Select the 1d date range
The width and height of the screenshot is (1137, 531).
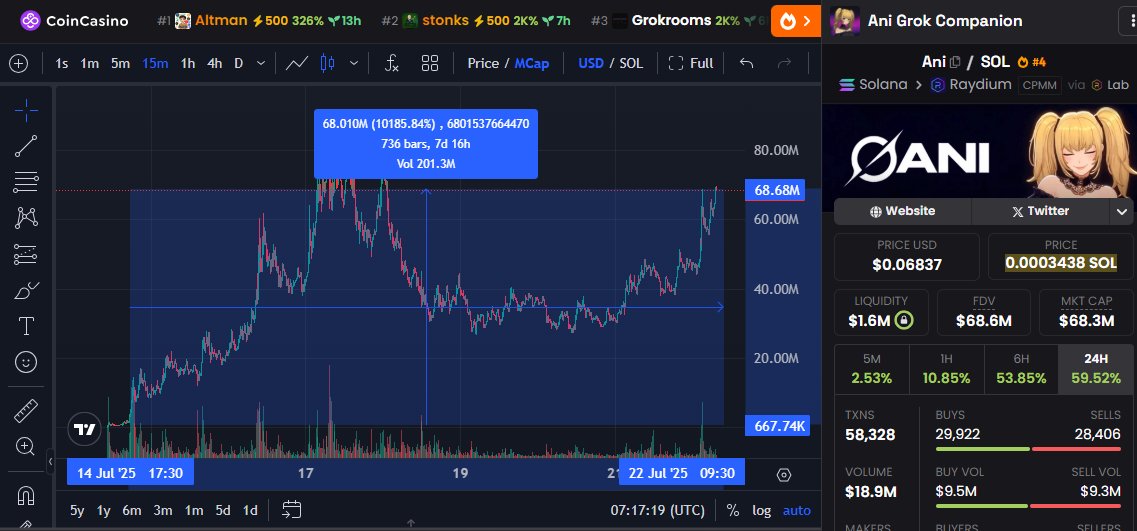[x=249, y=511]
